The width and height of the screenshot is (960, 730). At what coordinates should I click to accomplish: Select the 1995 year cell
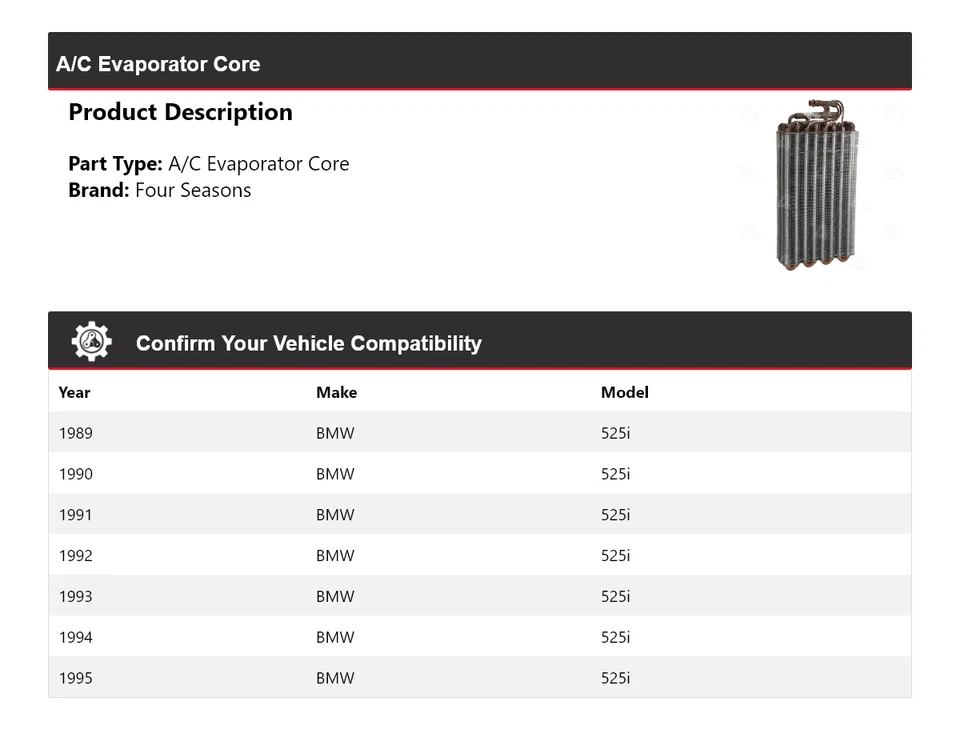(x=75, y=678)
